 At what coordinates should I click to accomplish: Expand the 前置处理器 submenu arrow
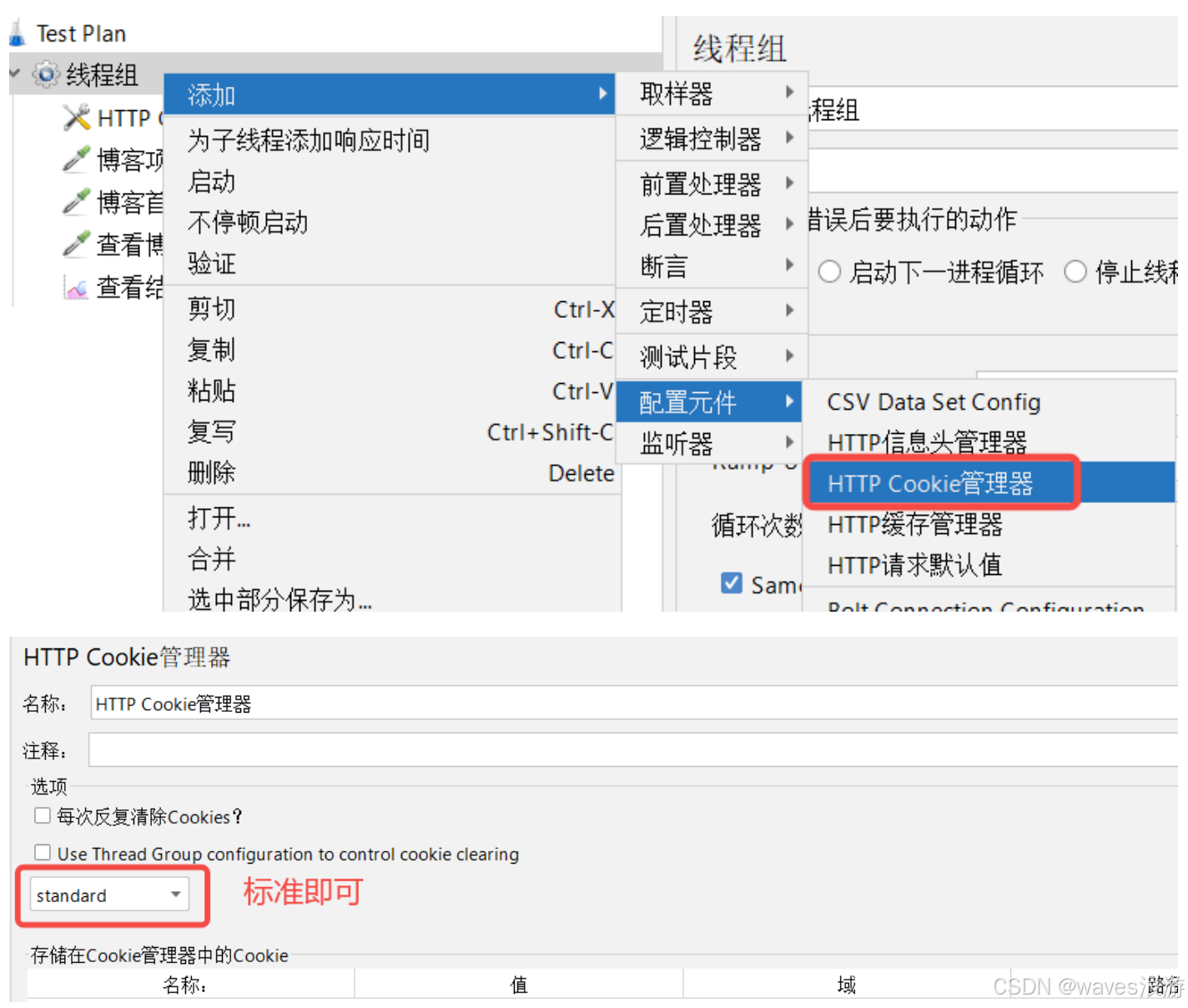789,182
